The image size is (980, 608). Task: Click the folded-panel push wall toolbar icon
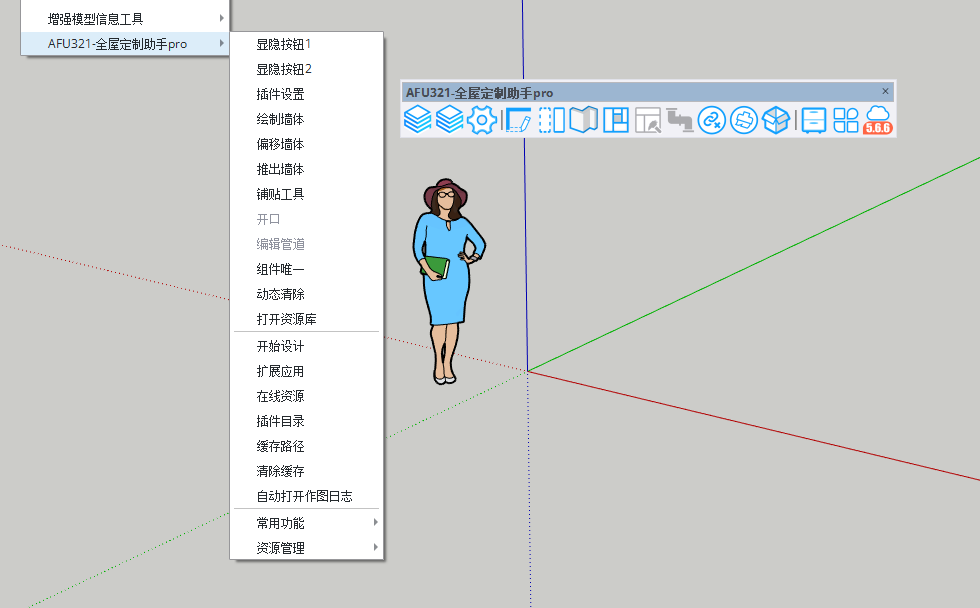[x=584, y=120]
